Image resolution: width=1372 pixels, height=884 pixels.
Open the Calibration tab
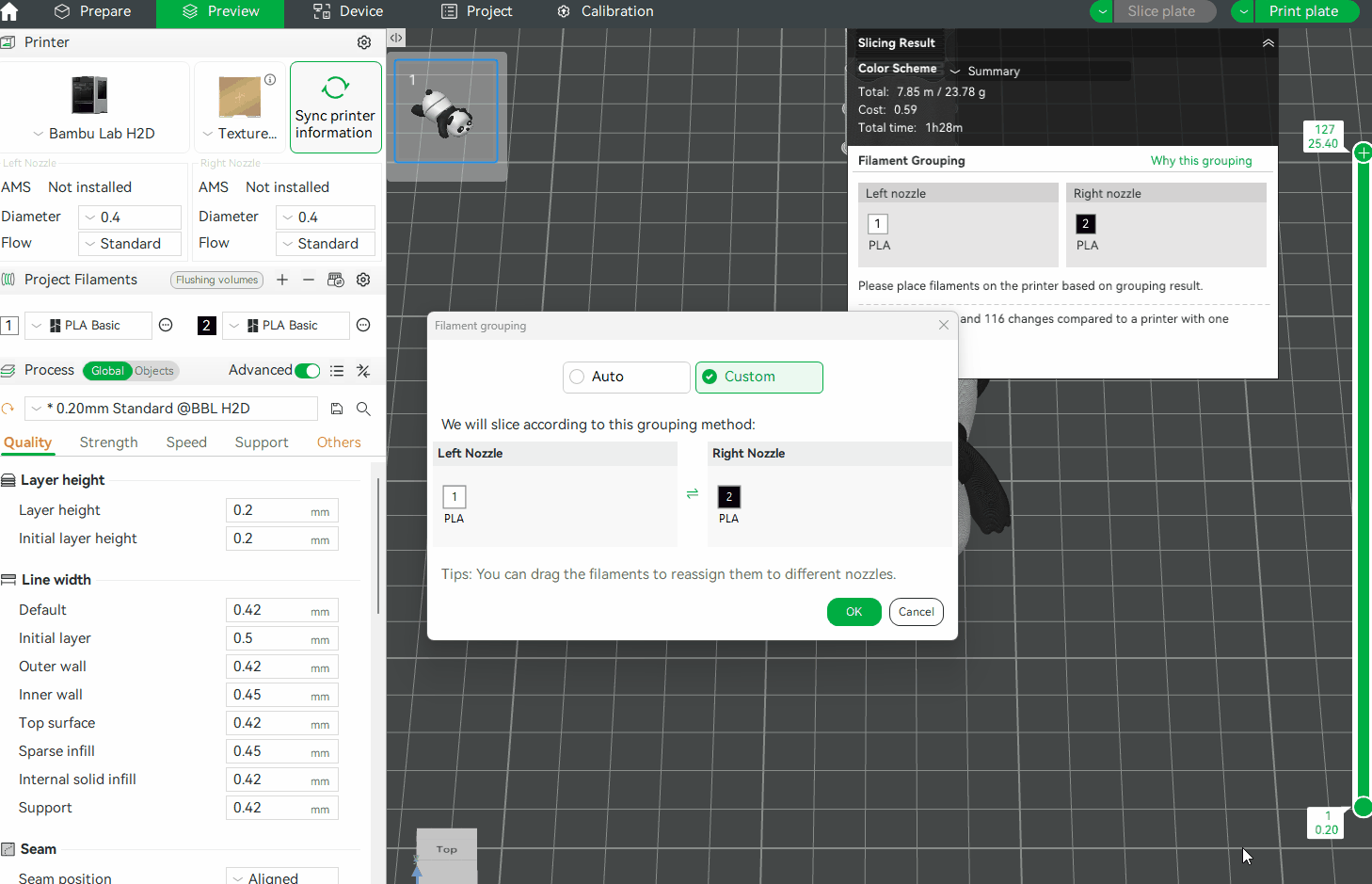(x=605, y=12)
